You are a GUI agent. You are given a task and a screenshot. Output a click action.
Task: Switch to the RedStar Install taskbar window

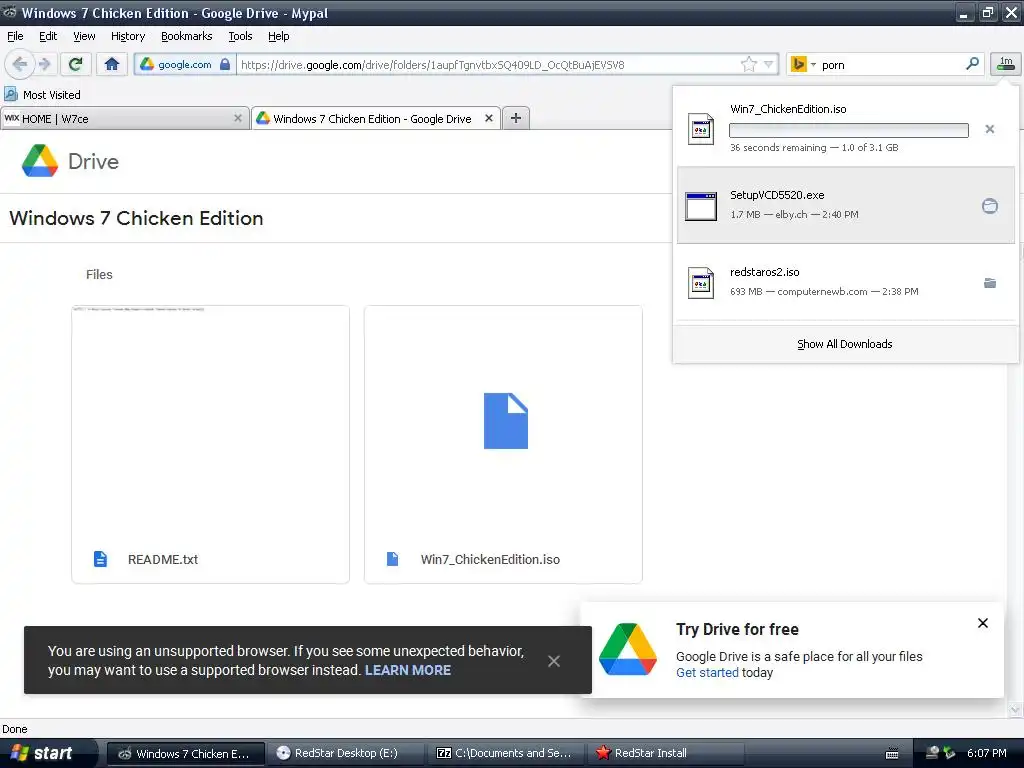coord(666,753)
